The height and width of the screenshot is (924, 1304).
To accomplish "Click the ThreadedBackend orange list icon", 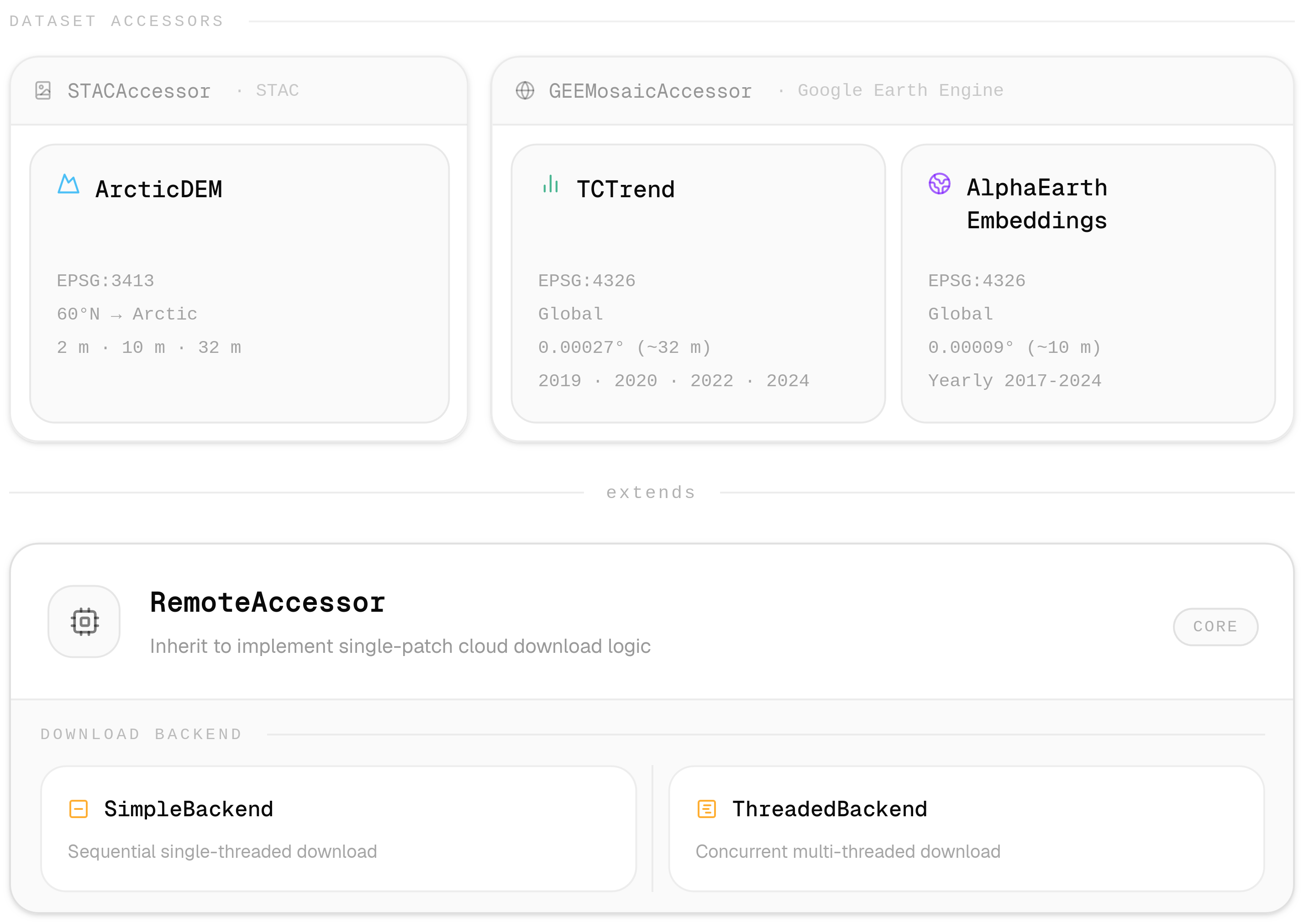I will click(707, 809).
